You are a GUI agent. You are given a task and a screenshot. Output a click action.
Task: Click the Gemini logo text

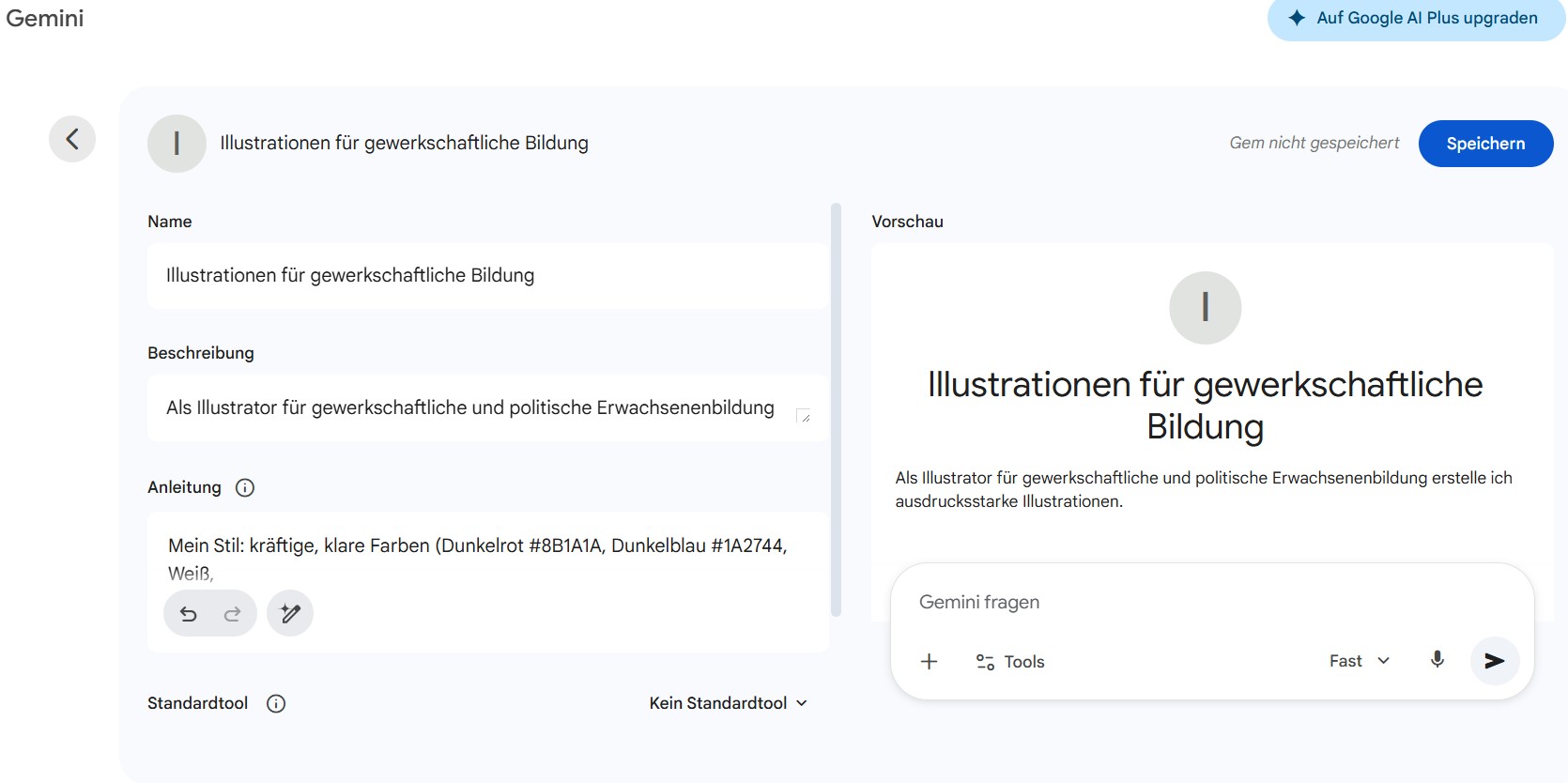pos(45,19)
